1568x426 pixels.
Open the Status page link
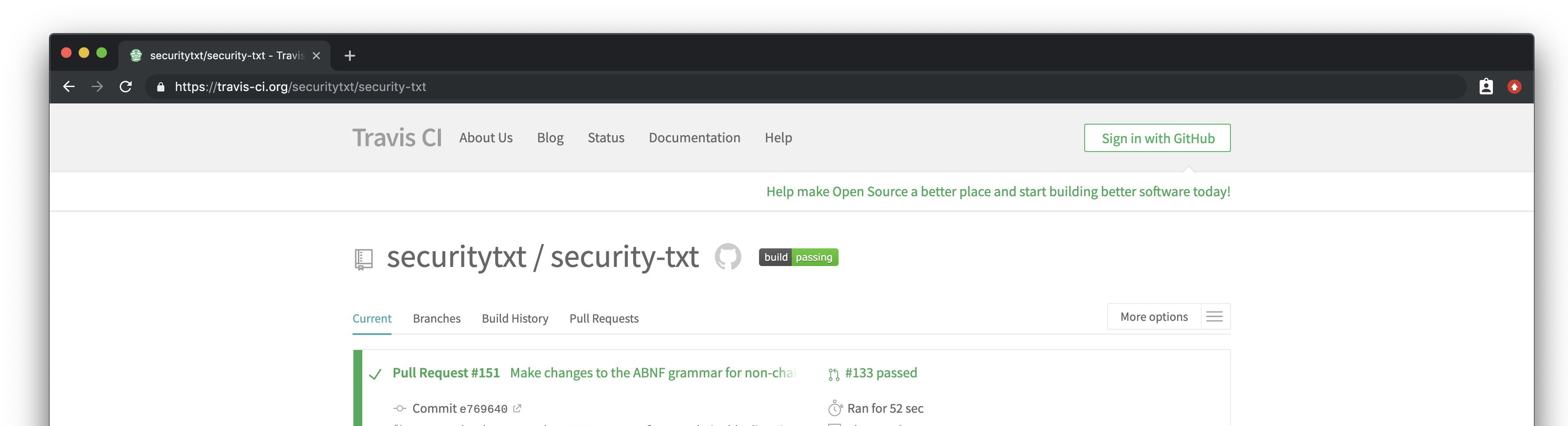point(606,137)
